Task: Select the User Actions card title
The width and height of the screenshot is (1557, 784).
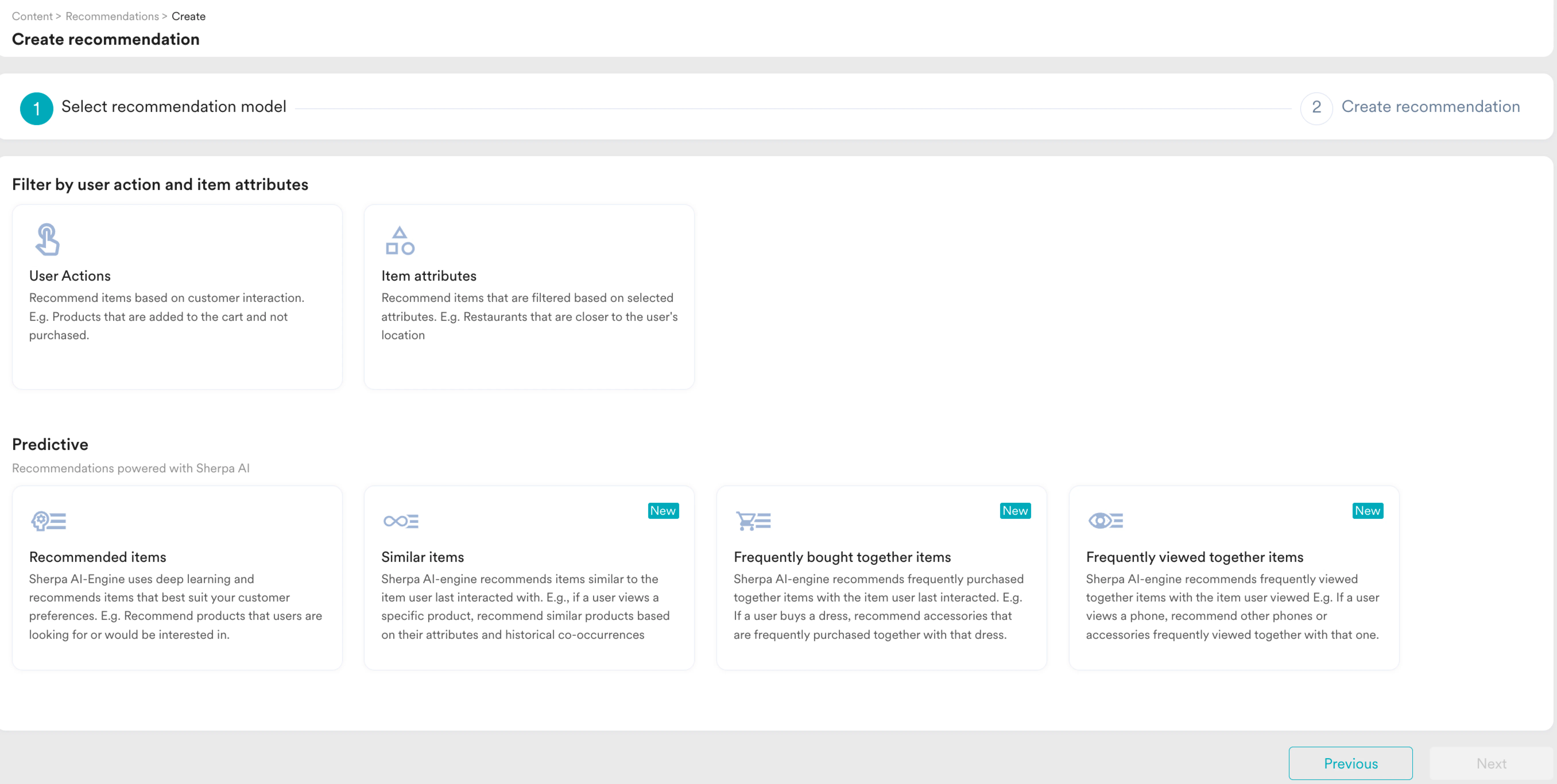Action: click(70, 276)
